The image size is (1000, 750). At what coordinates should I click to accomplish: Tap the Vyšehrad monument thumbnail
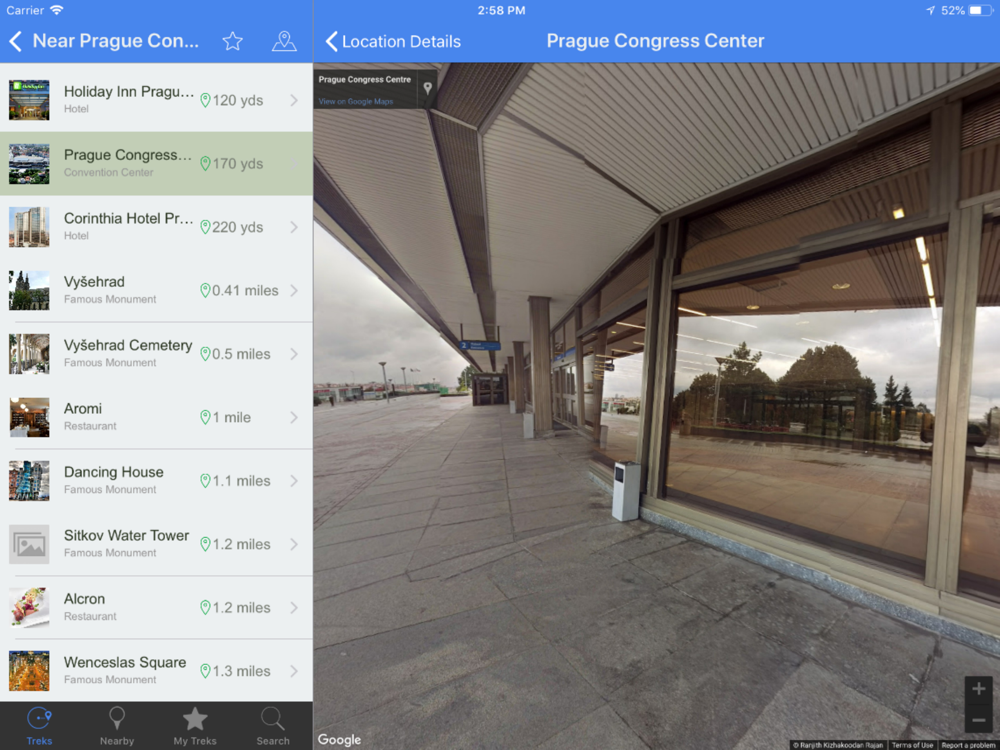(x=29, y=291)
